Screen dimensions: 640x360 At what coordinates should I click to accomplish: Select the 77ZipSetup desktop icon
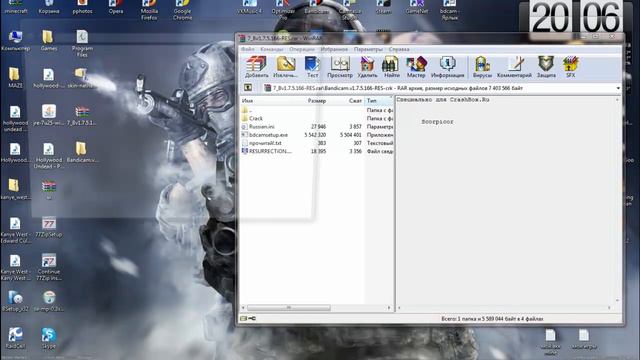[49, 227]
